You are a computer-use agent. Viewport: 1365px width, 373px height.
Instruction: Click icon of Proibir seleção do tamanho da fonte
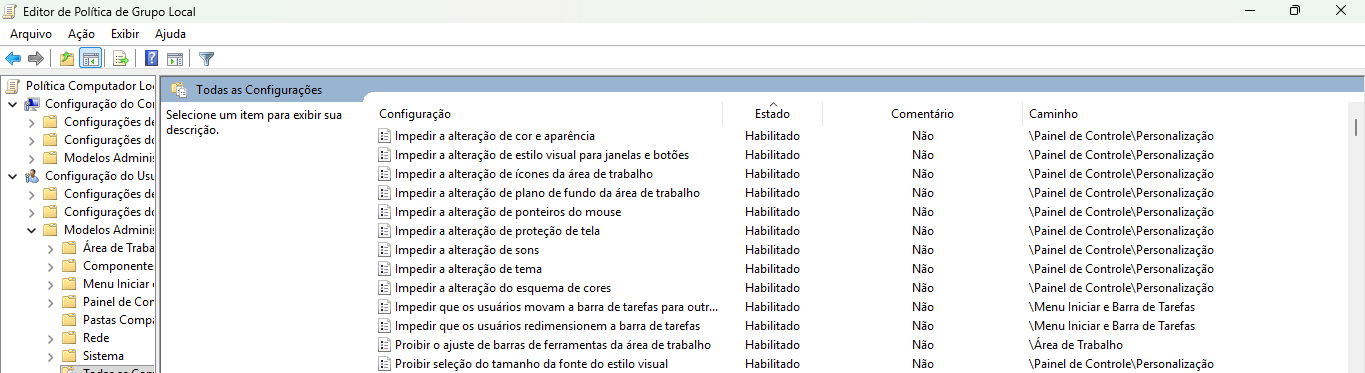click(384, 363)
